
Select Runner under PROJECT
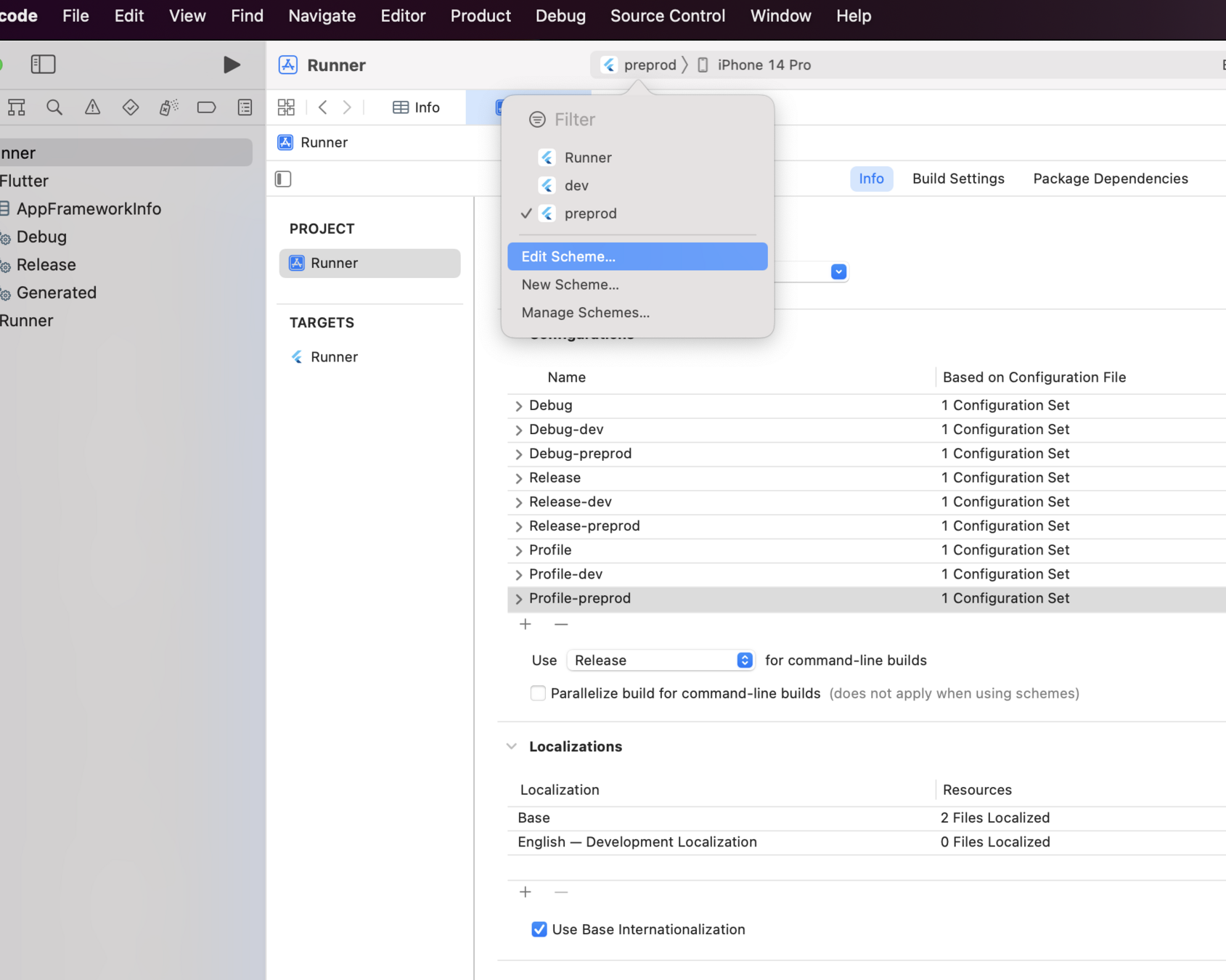click(369, 263)
